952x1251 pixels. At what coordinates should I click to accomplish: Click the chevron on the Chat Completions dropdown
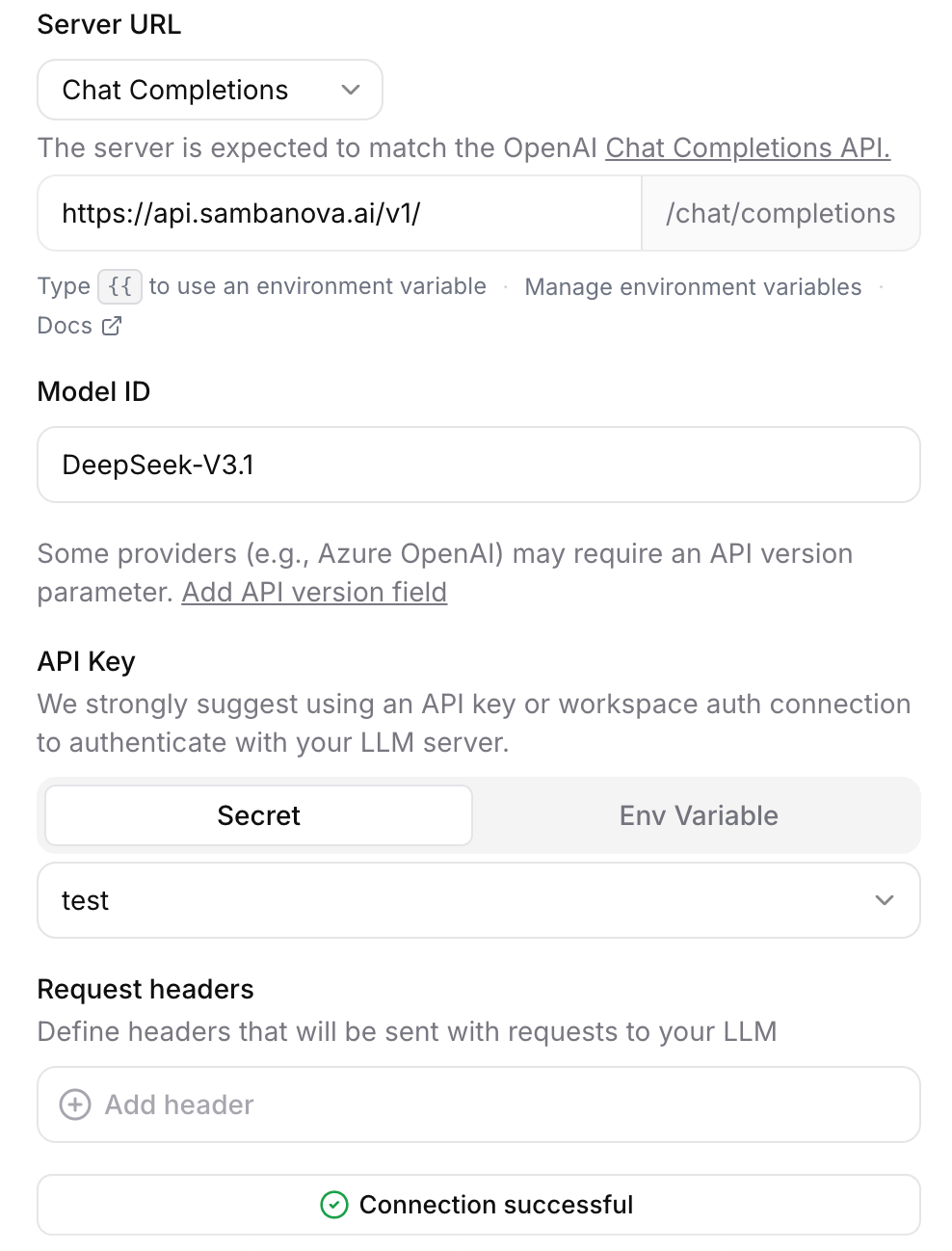pos(351,90)
